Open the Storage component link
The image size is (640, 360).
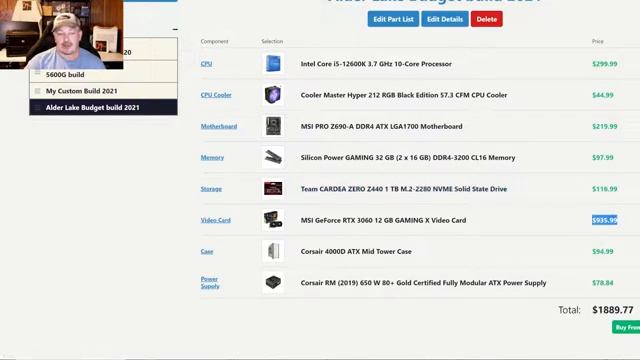pyautogui.click(x=211, y=189)
